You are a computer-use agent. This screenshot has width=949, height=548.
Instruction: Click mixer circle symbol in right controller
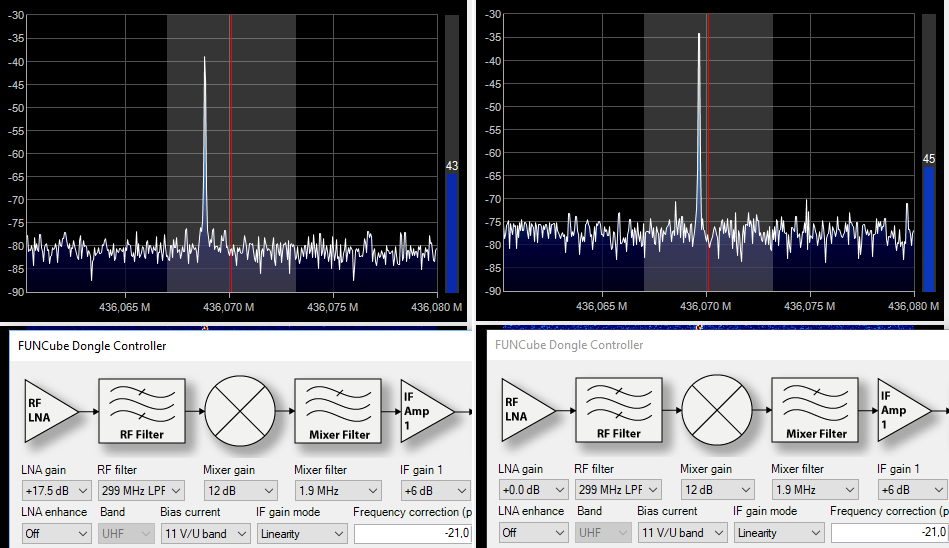tap(717, 409)
